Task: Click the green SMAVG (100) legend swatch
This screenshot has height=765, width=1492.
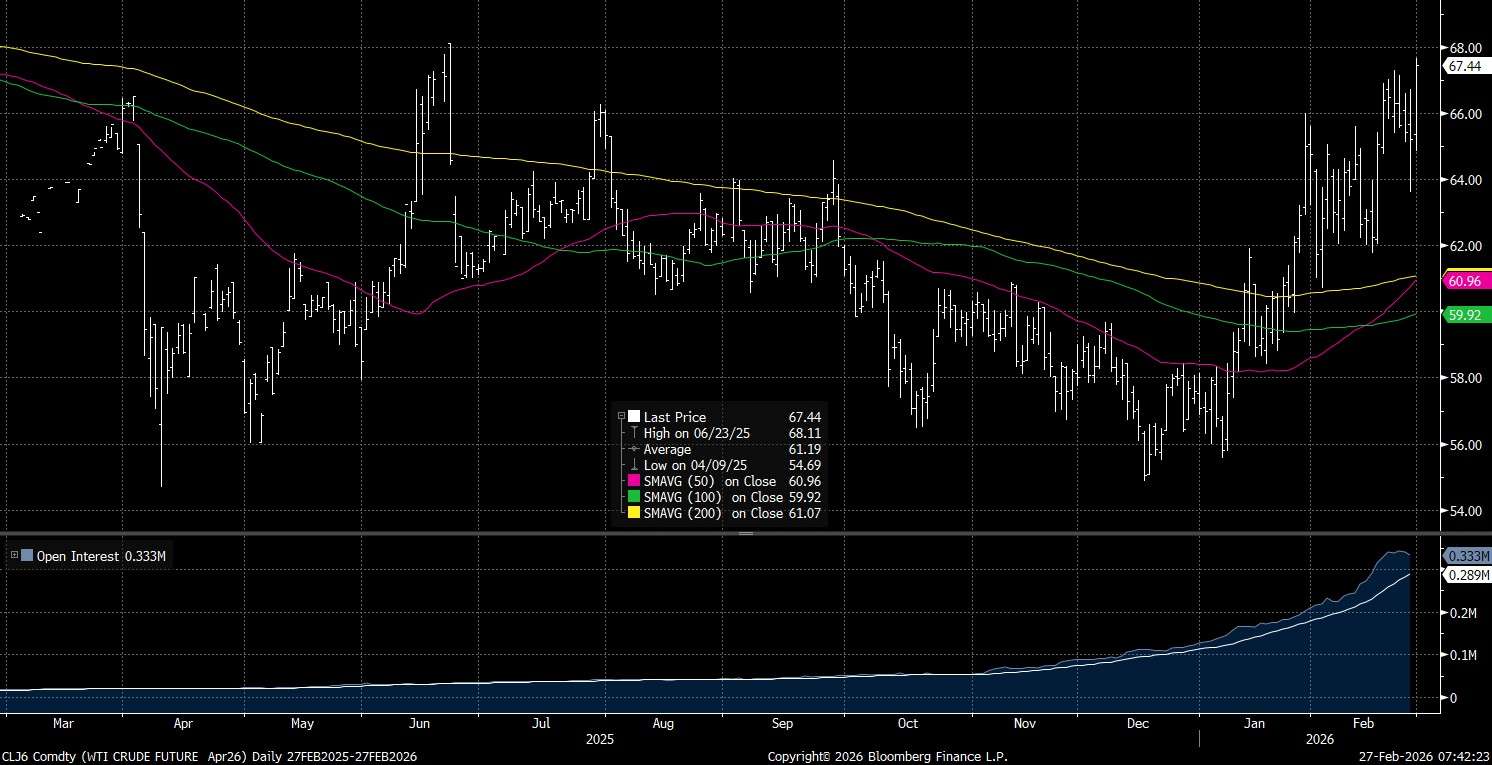Action: 633,497
